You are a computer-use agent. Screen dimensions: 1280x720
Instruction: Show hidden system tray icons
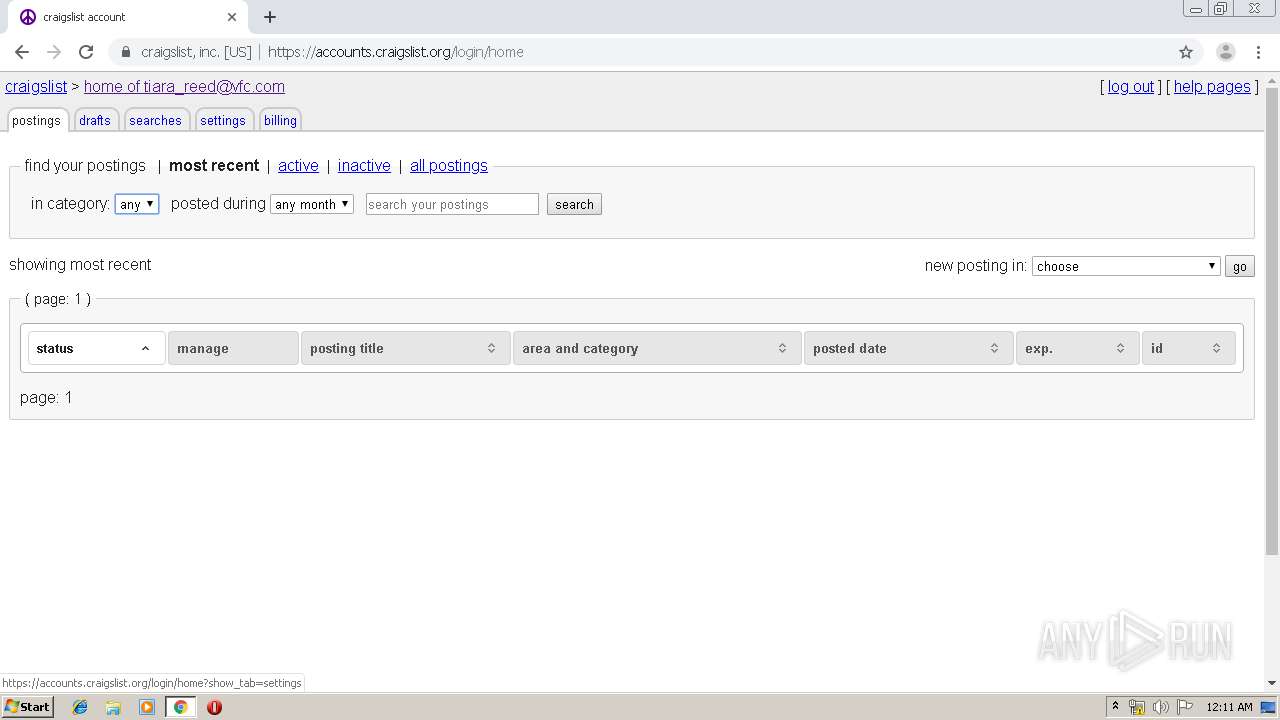(x=1115, y=707)
